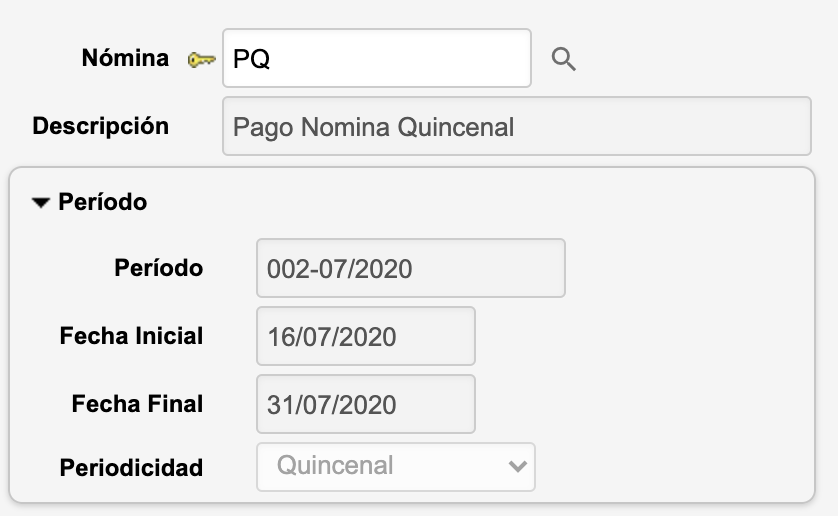This screenshot has width=838, height=516.
Task: Click the yellow key icon next to Nómina
Action: pos(201,60)
